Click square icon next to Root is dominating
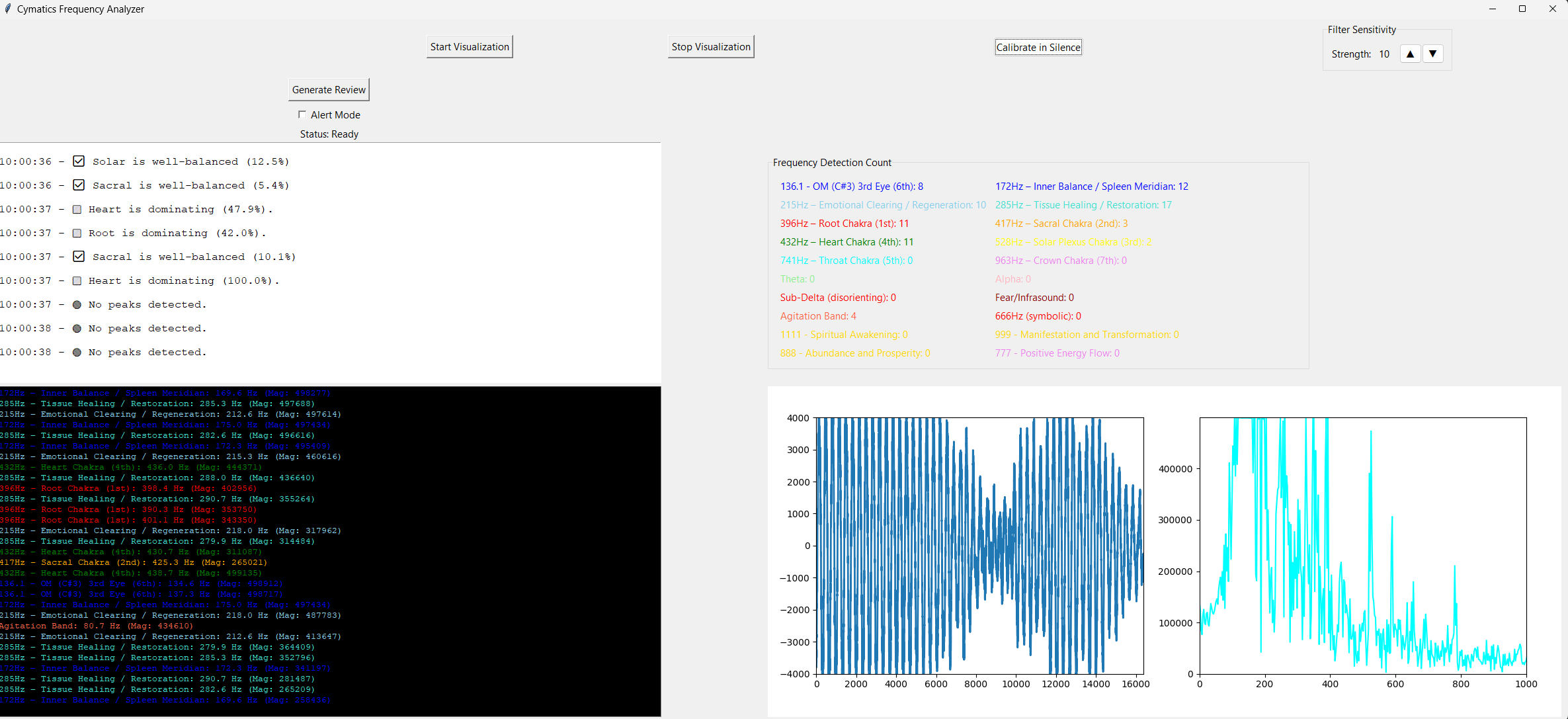The image size is (1568, 719). (x=77, y=233)
